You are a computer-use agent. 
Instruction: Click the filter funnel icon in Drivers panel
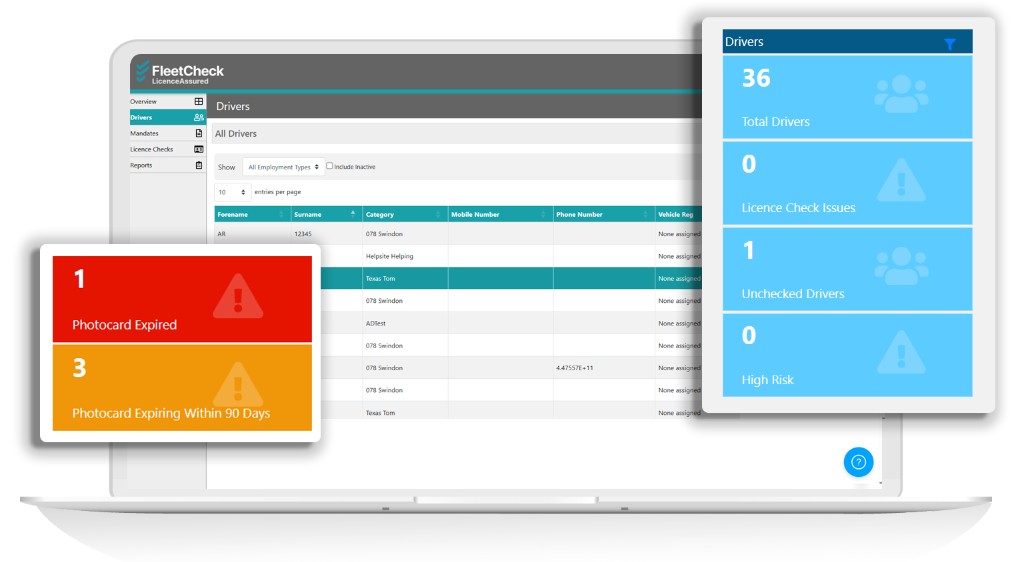coord(949,43)
